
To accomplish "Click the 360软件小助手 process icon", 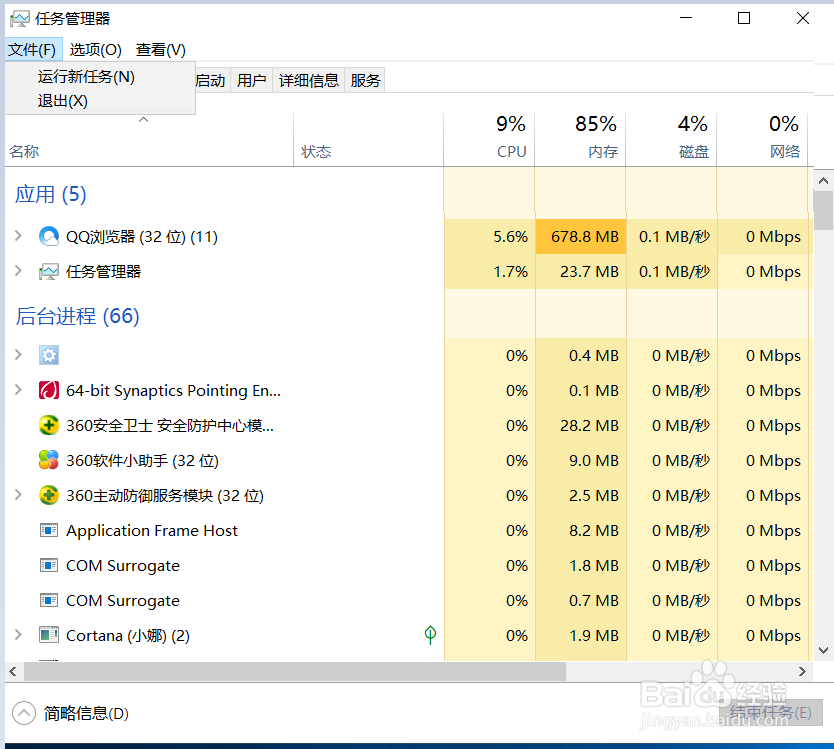I will tap(49, 460).
